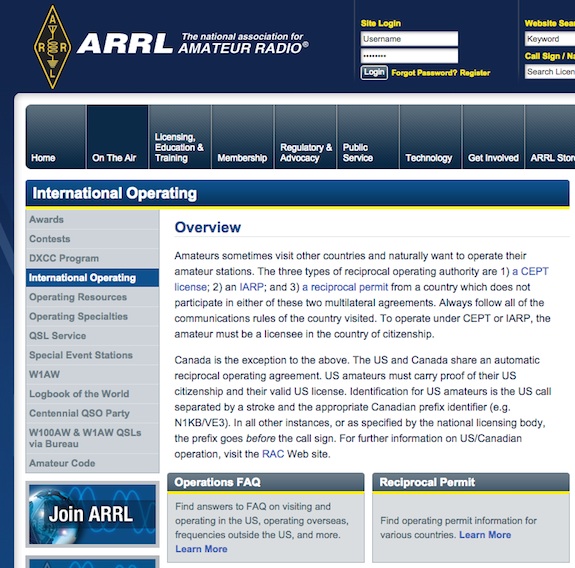
Task: Click the International Operating page title bar
Action: tap(297, 193)
